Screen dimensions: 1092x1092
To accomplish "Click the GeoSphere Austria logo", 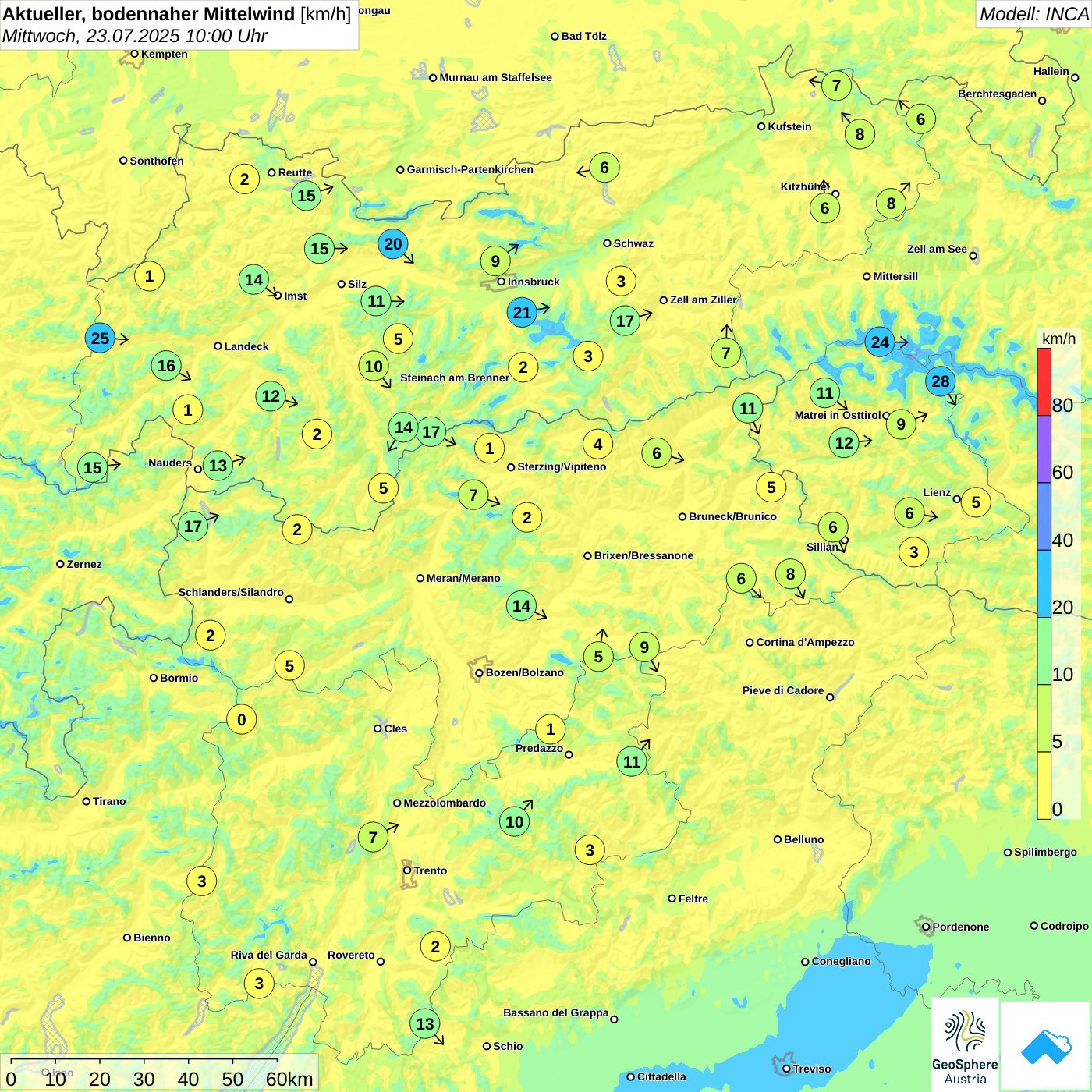I will coord(965,1045).
